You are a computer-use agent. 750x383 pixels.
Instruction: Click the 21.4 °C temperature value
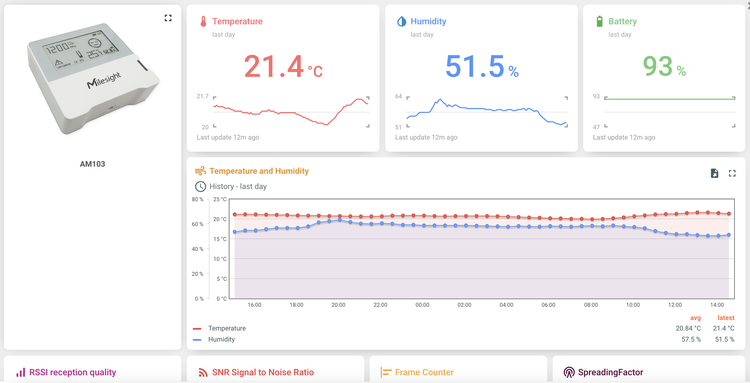pyautogui.click(x=283, y=66)
